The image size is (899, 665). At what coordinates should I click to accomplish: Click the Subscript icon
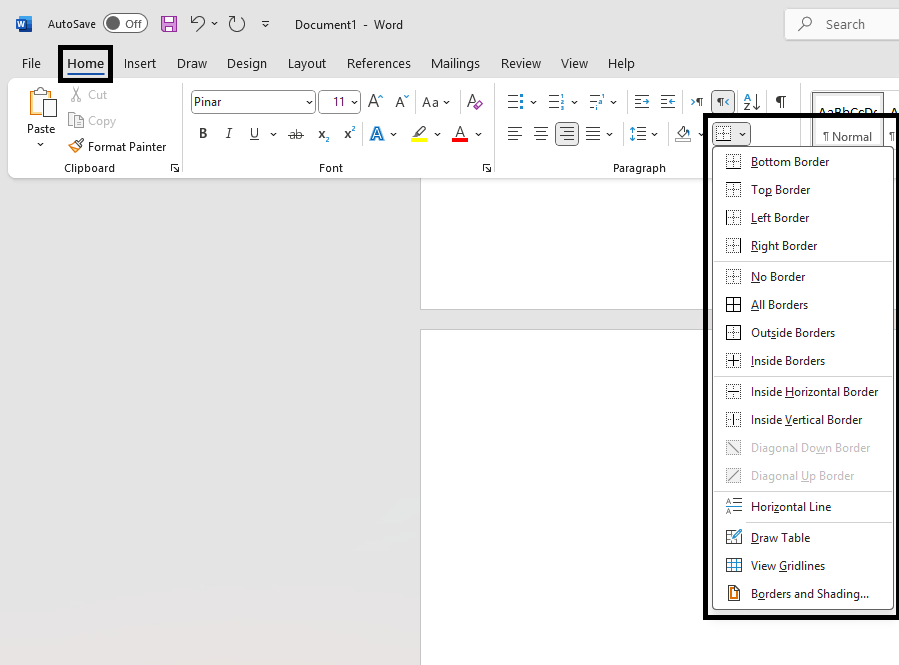pos(323,134)
